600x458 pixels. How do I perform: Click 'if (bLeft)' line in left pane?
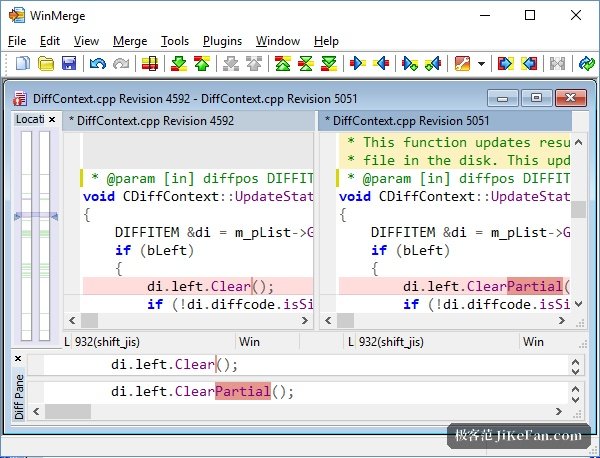tap(155, 251)
